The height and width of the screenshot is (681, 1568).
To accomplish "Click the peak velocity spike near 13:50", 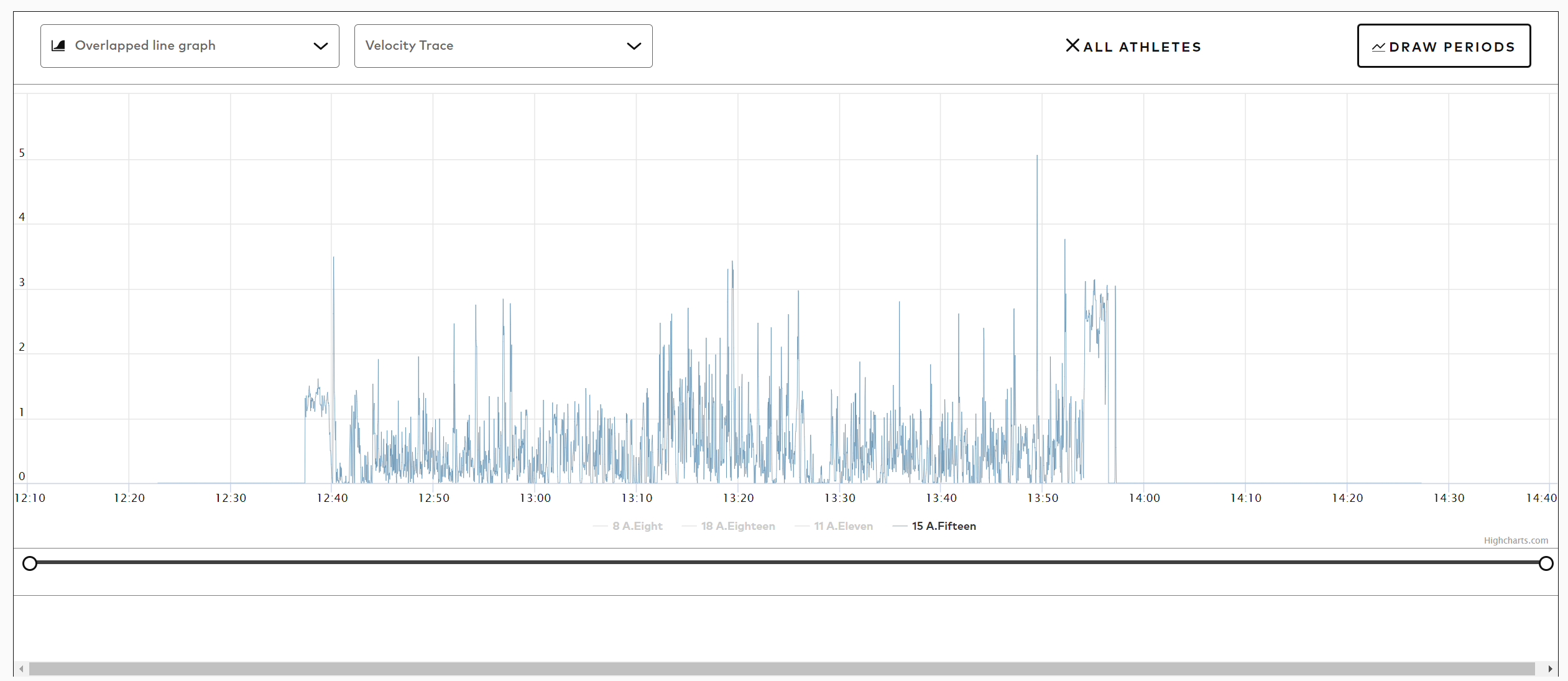I will point(1036,155).
